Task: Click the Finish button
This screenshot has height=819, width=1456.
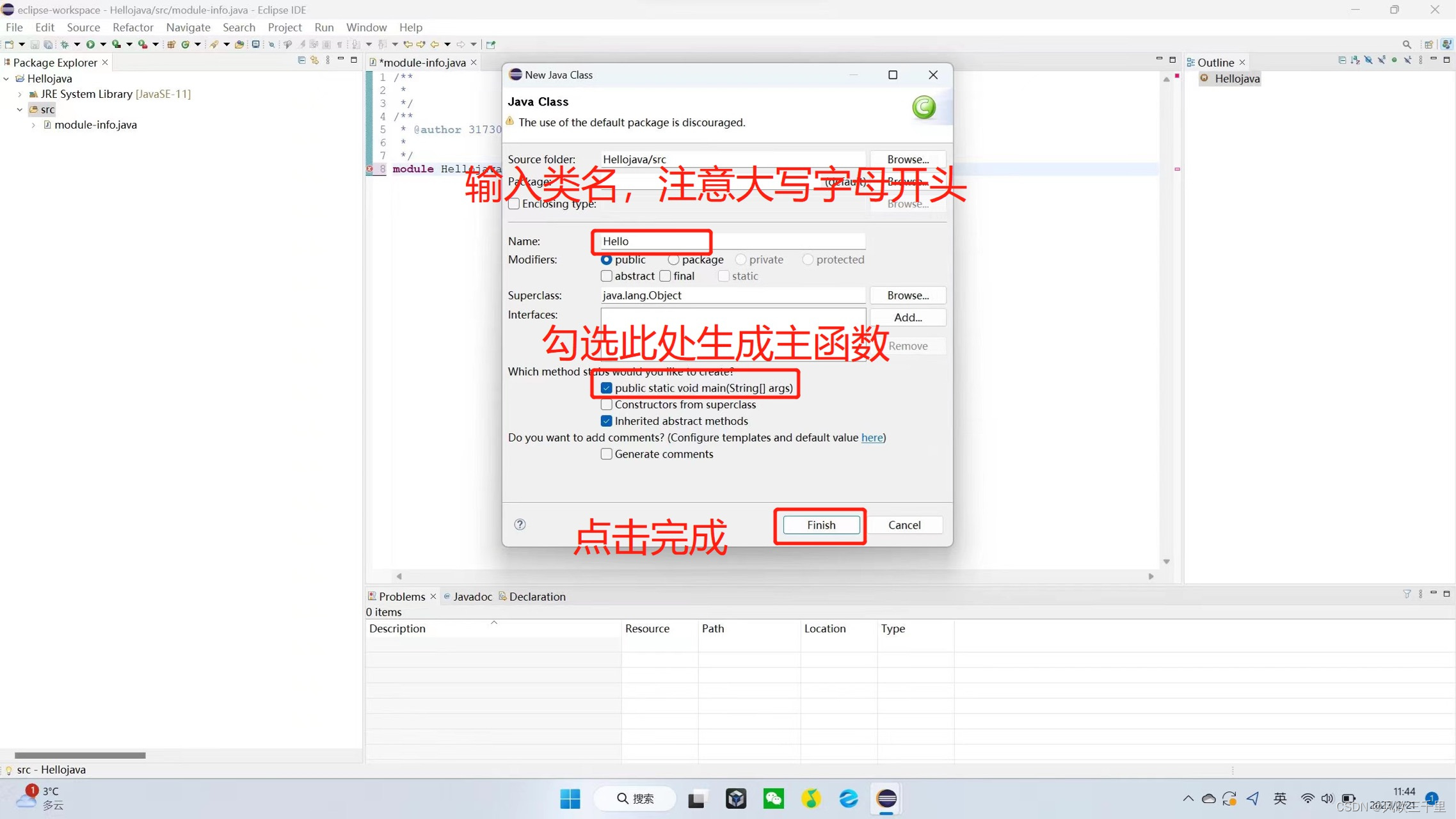Action: pos(820,525)
